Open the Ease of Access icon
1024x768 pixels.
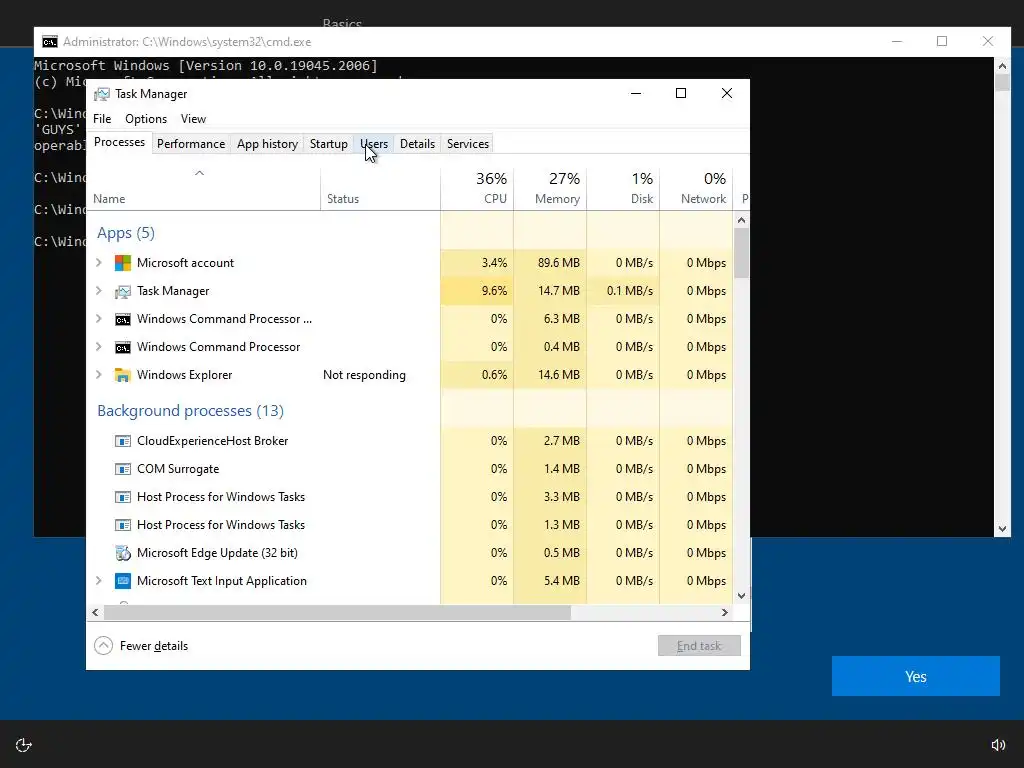[24, 745]
